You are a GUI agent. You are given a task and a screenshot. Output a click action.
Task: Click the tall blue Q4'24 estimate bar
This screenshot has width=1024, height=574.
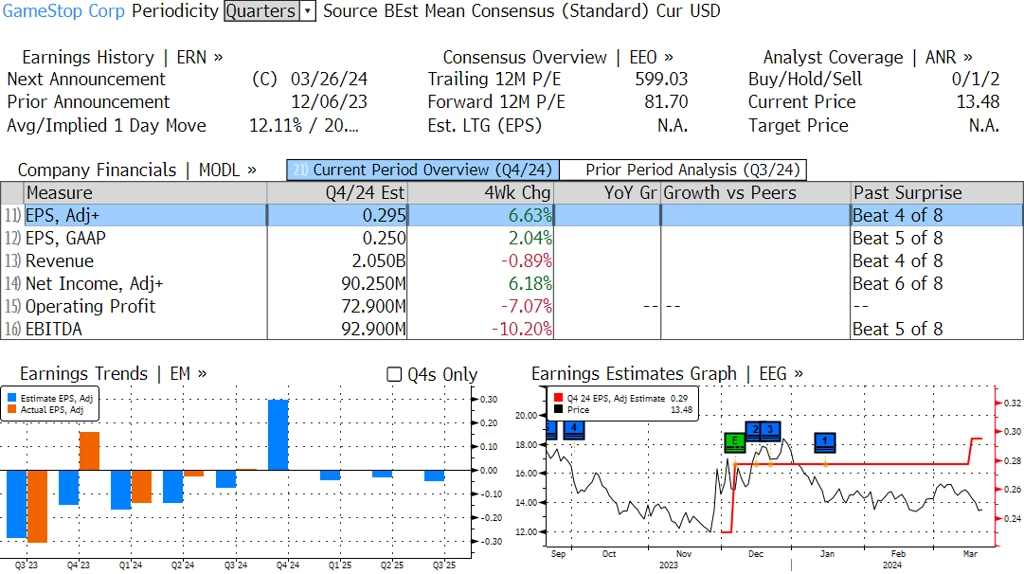(x=278, y=435)
